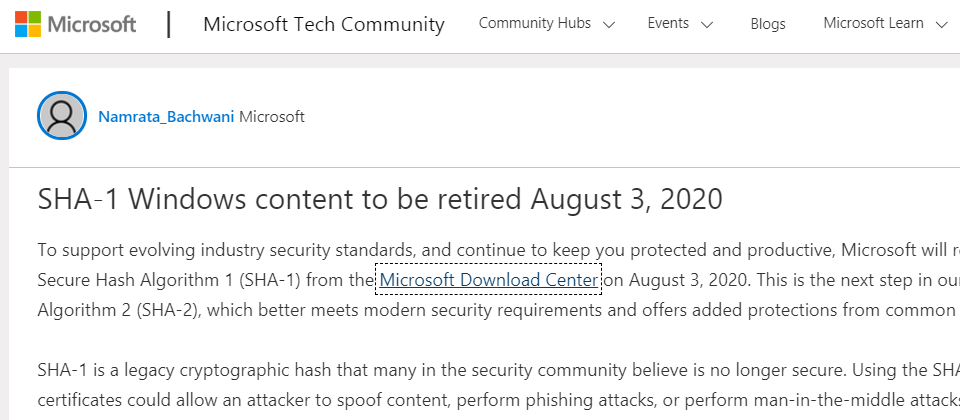Click the Microsoft wordmark beside the logo
This screenshot has height=420, width=960.
pyautogui.click(x=92, y=24)
